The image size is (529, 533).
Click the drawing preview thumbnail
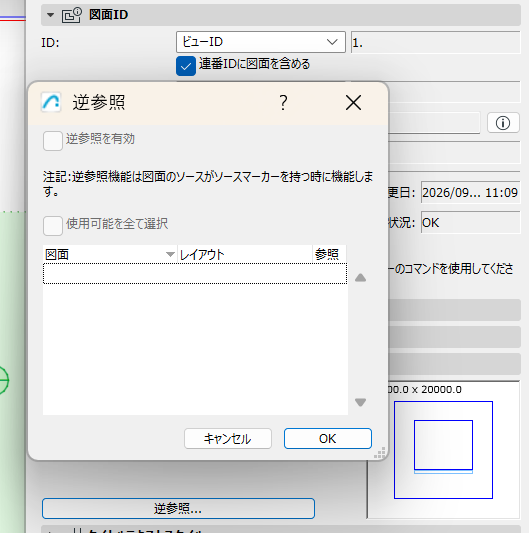tap(443, 449)
